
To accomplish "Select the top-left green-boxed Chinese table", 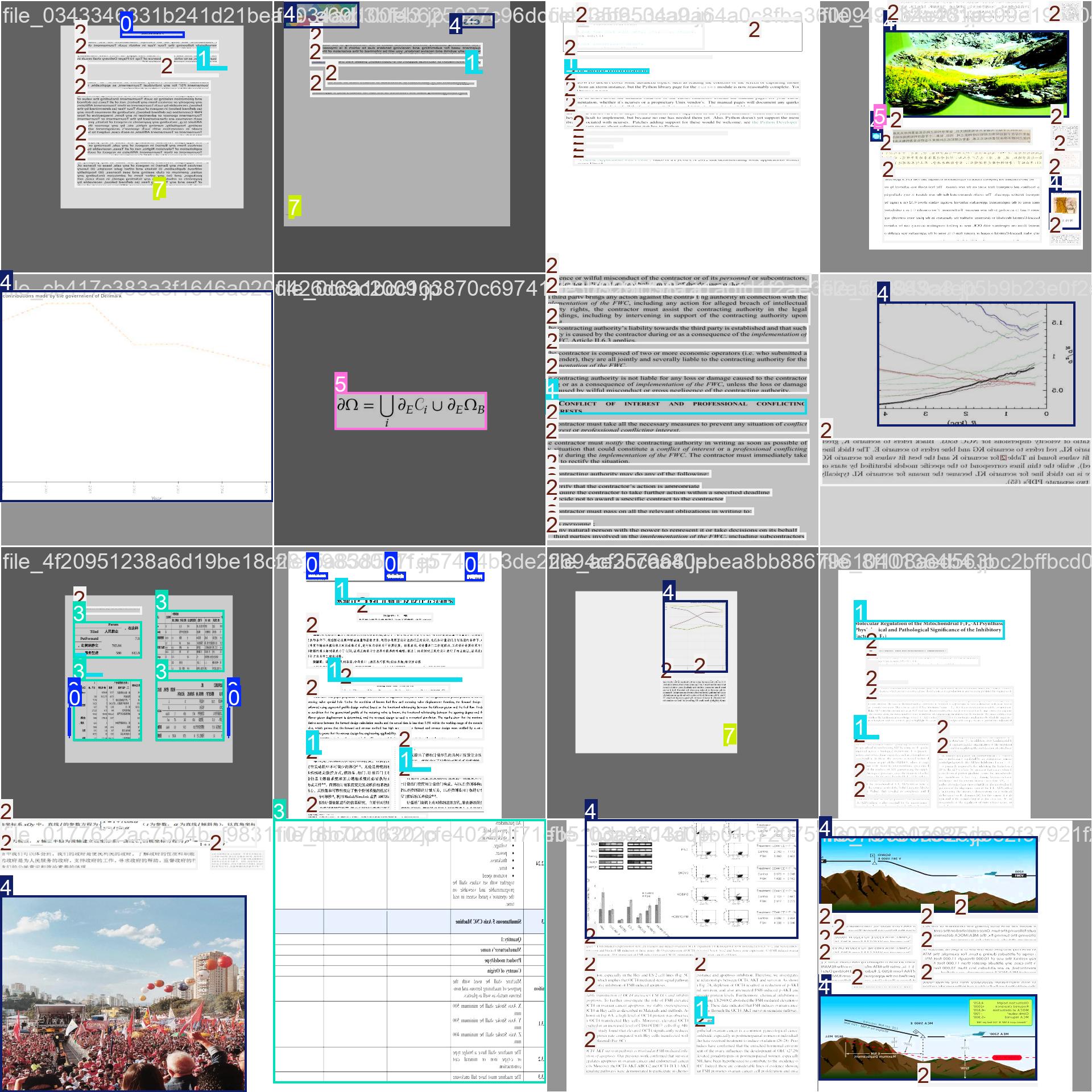I will (107, 640).
